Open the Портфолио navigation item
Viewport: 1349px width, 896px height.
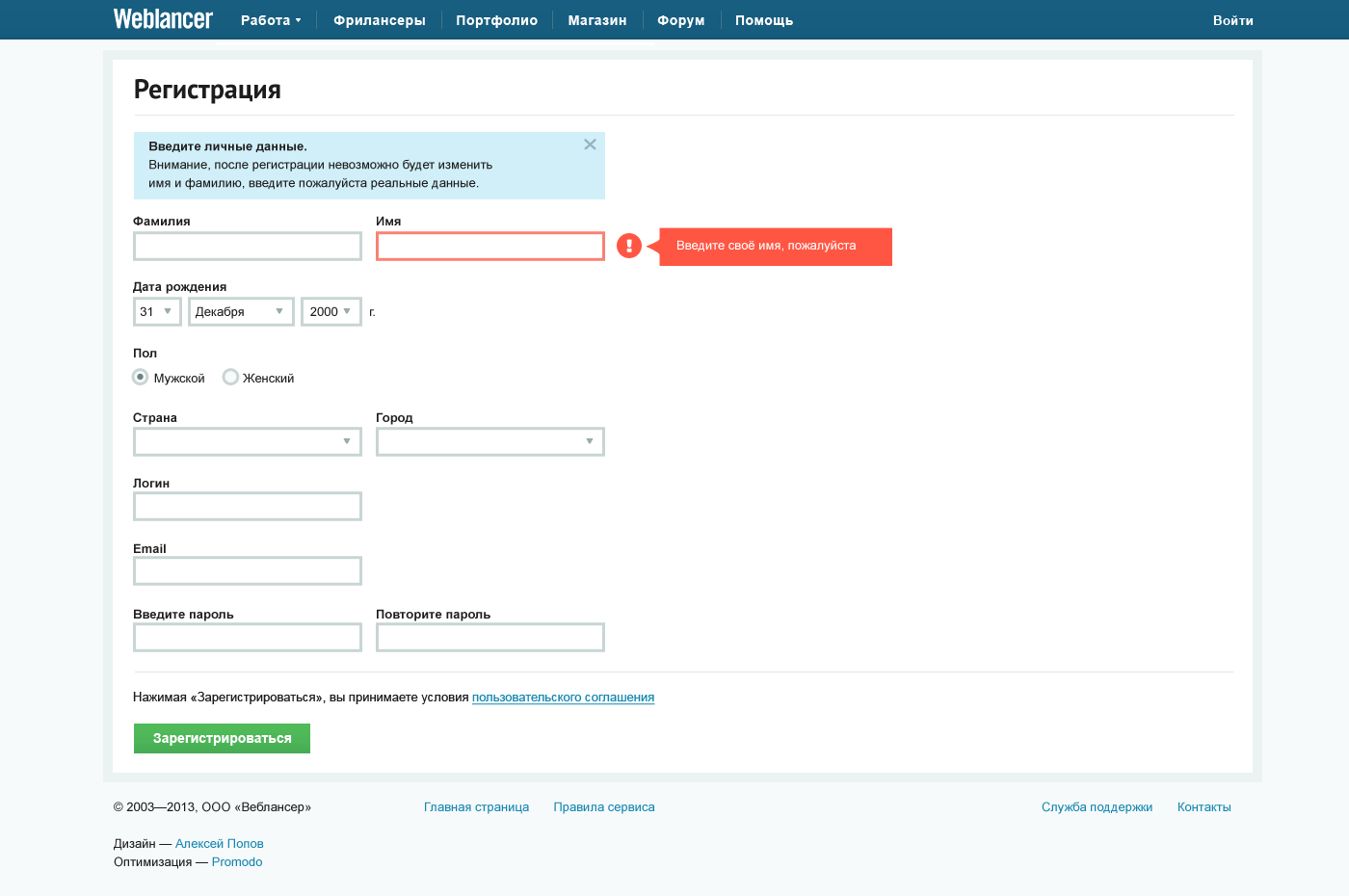496,20
